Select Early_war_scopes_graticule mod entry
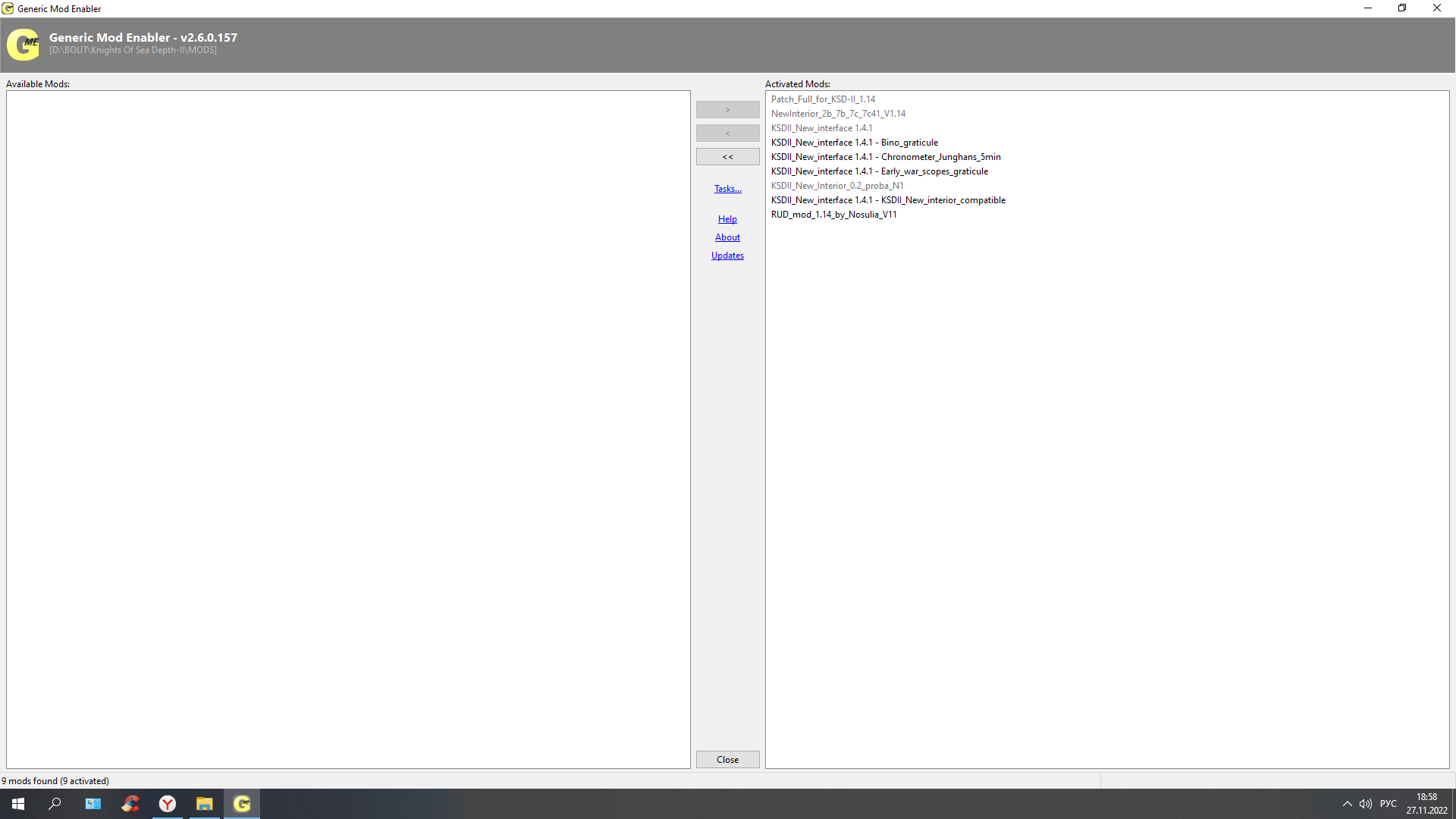The height and width of the screenshot is (819, 1456). tap(880, 171)
